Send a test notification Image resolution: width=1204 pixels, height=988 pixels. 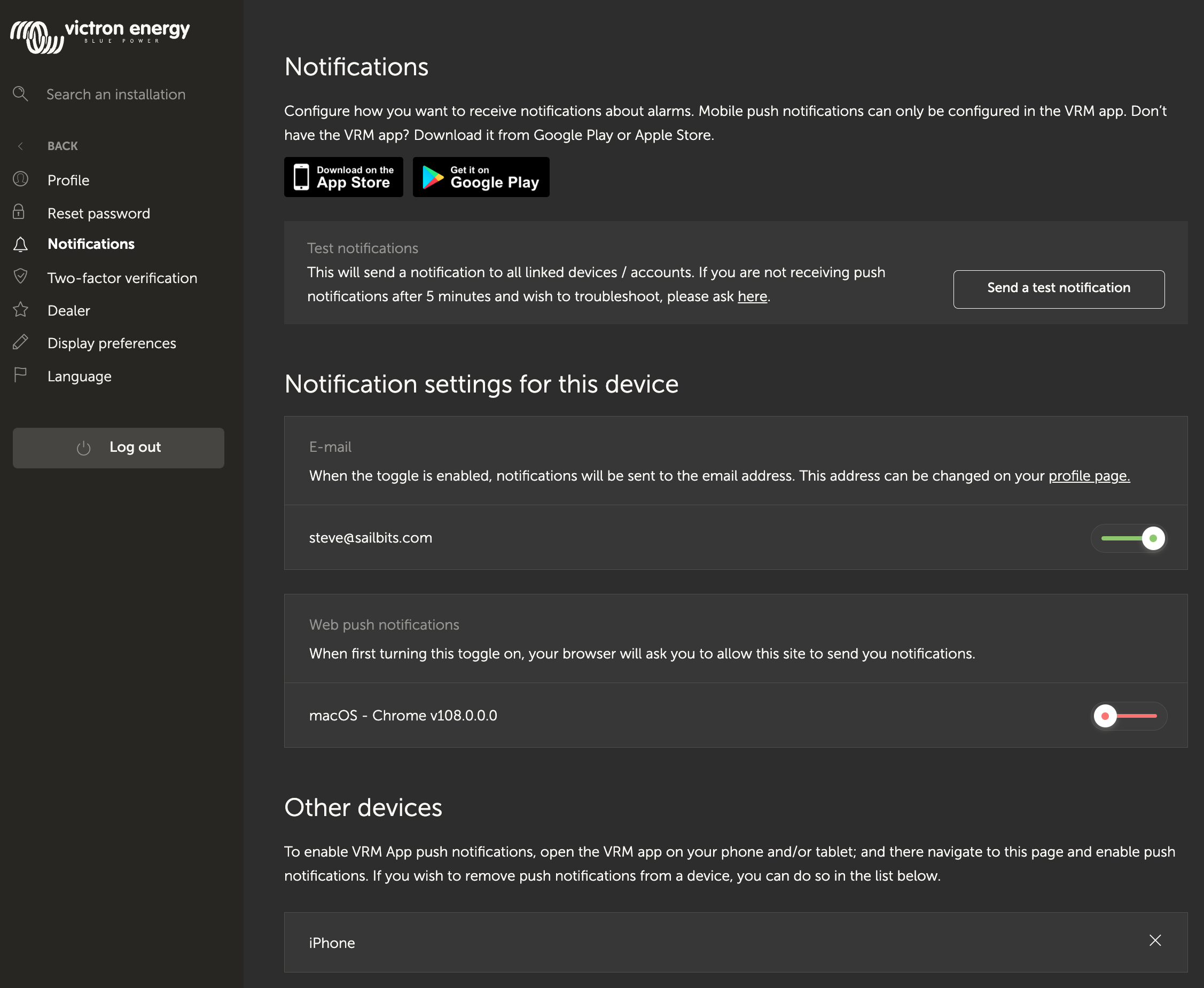[x=1059, y=289]
